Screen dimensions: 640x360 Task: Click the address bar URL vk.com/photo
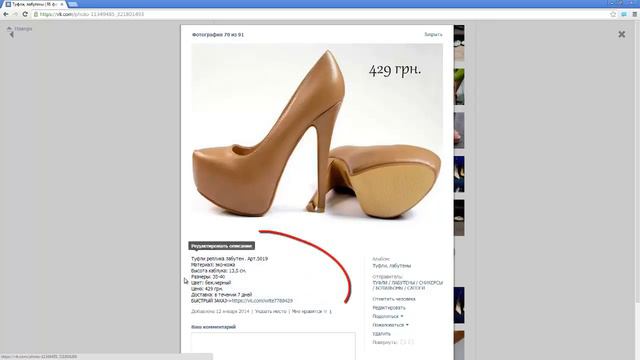tap(92, 14)
